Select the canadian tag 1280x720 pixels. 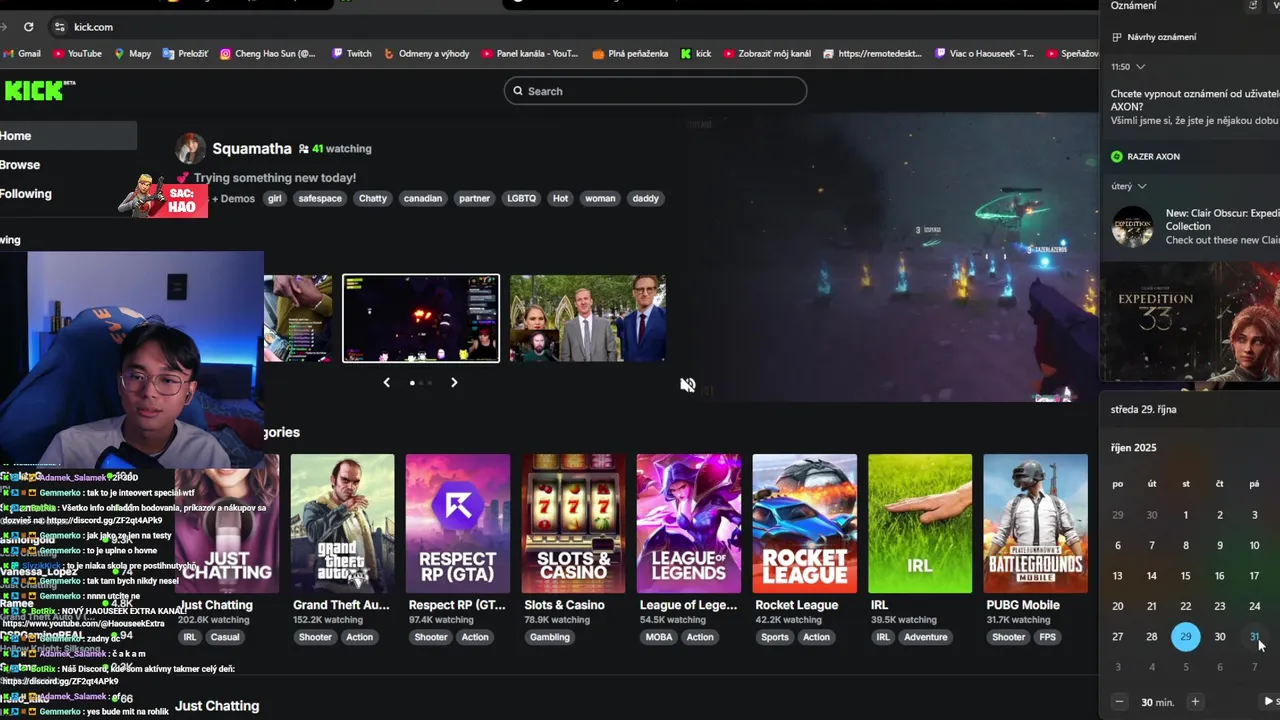tap(423, 198)
